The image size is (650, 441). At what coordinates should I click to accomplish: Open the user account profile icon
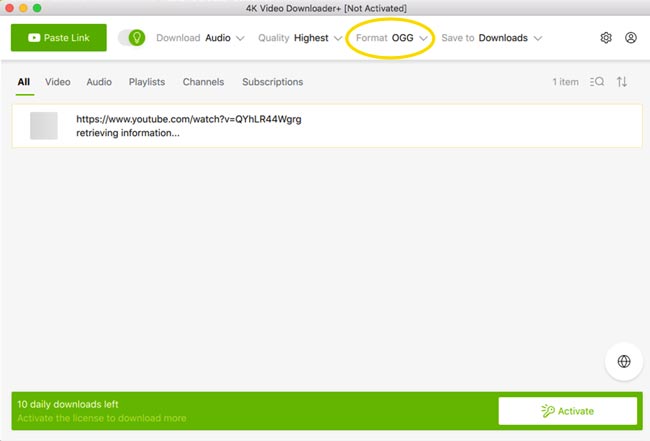(631, 38)
